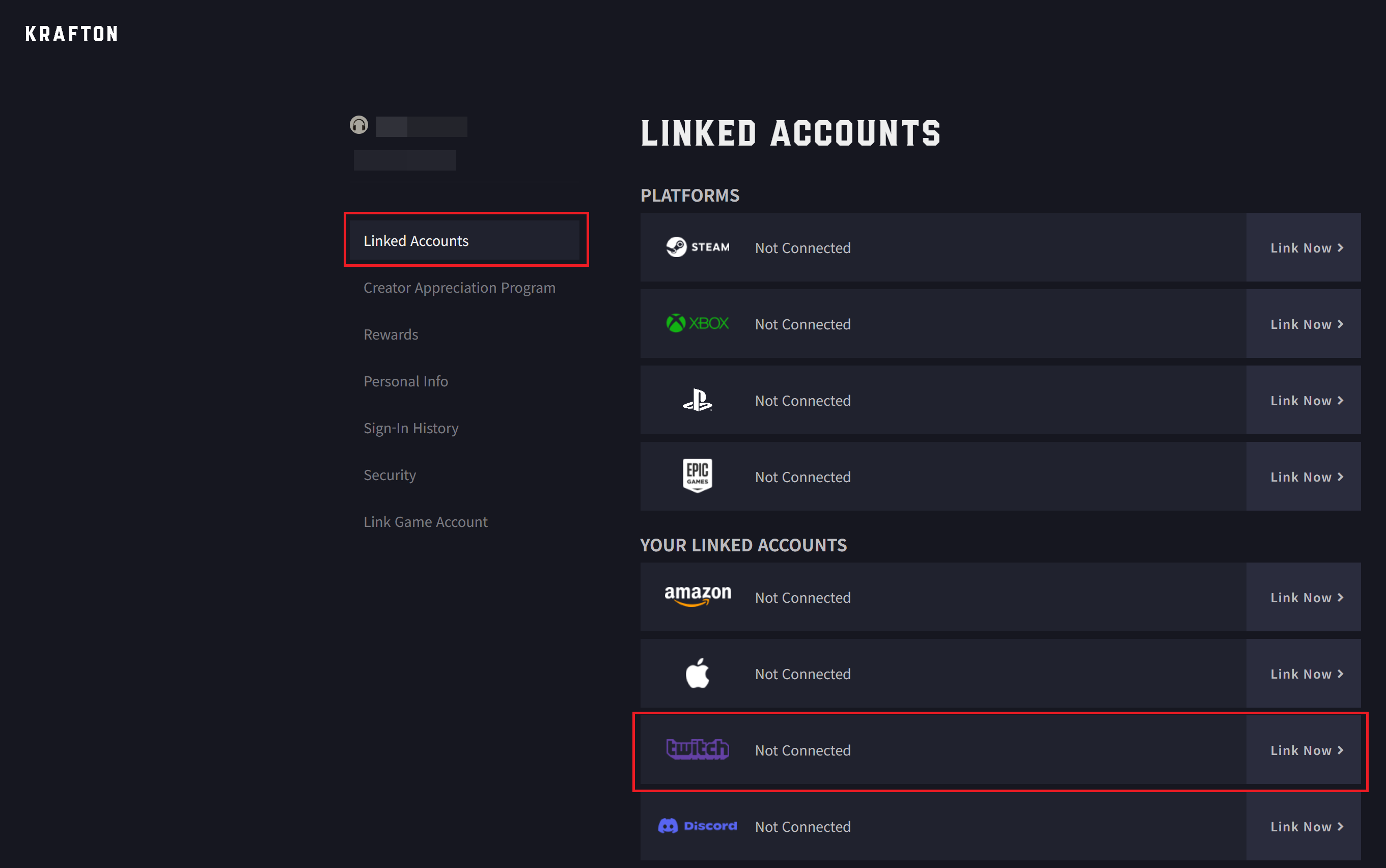Select the Xbox platform icon
The width and height of the screenshot is (1386, 868).
[697, 323]
